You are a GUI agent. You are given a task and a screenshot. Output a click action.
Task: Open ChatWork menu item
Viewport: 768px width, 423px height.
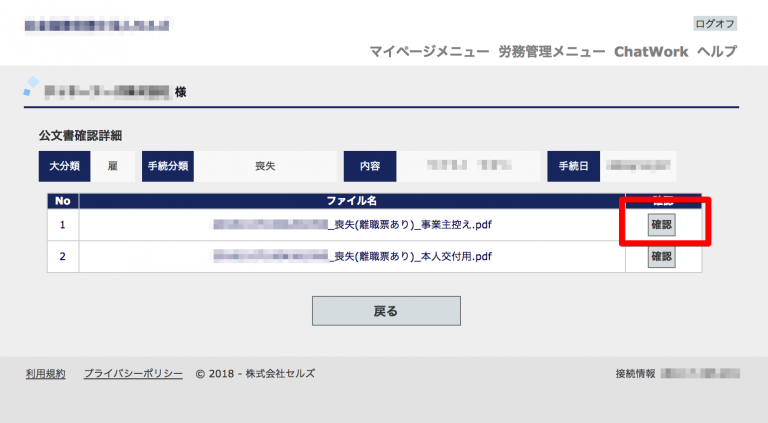[x=651, y=51]
